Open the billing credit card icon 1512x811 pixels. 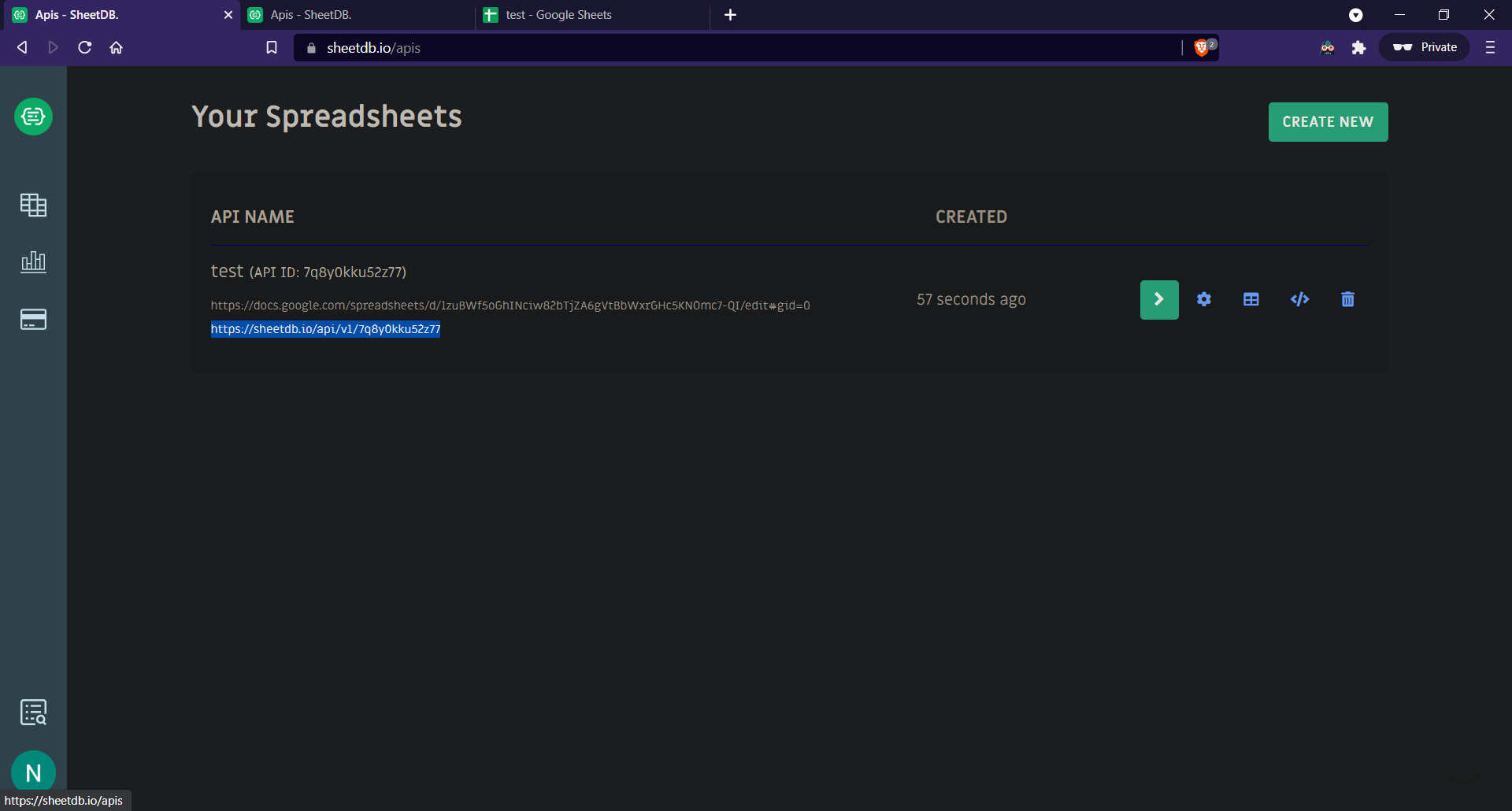(33, 319)
